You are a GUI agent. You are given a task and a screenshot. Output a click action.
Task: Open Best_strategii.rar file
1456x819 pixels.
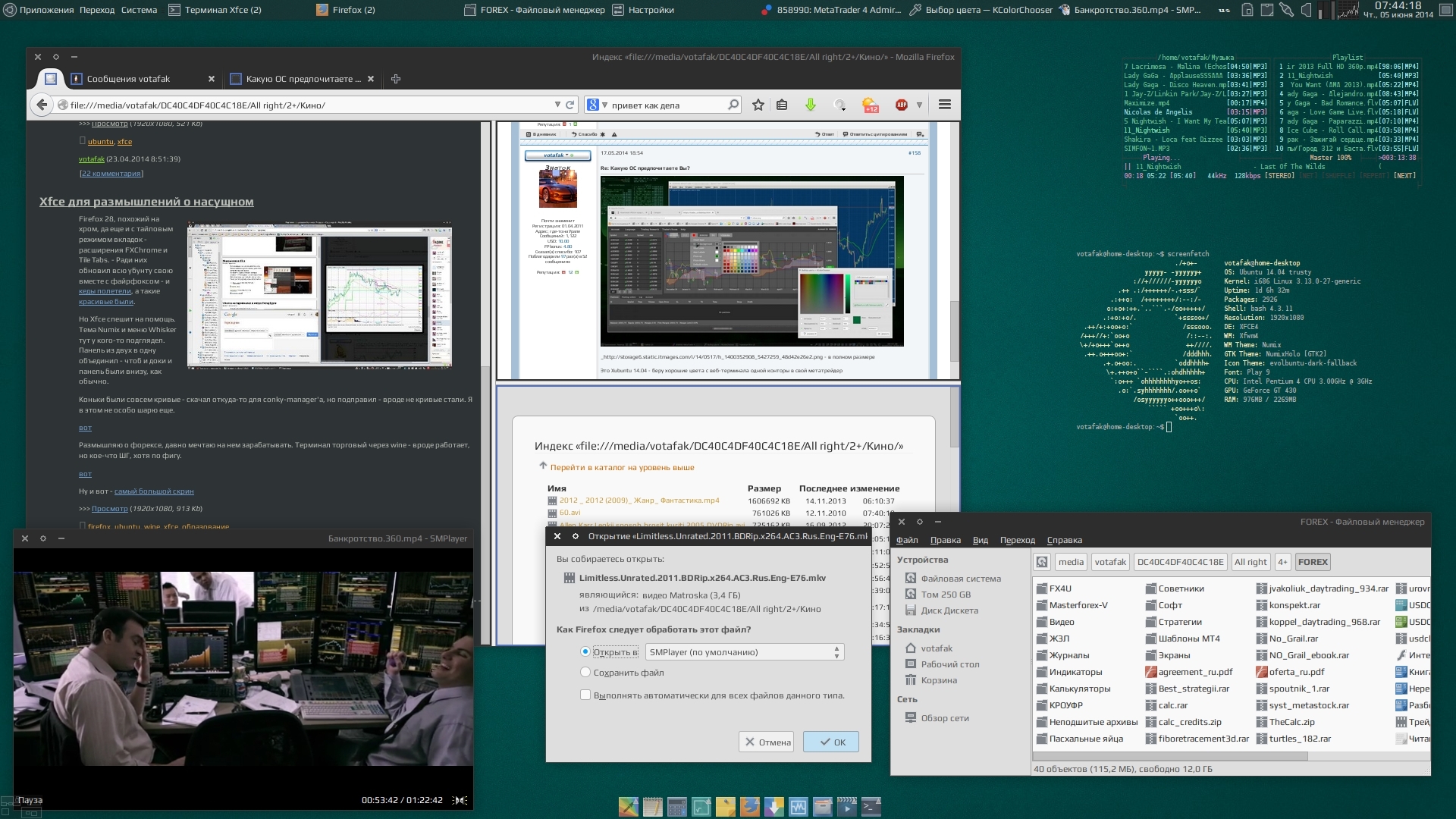(1194, 689)
